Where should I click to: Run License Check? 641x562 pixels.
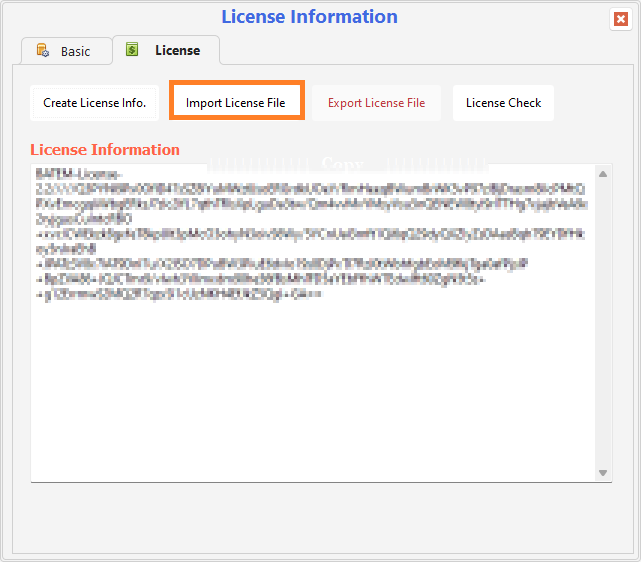click(503, 102)
